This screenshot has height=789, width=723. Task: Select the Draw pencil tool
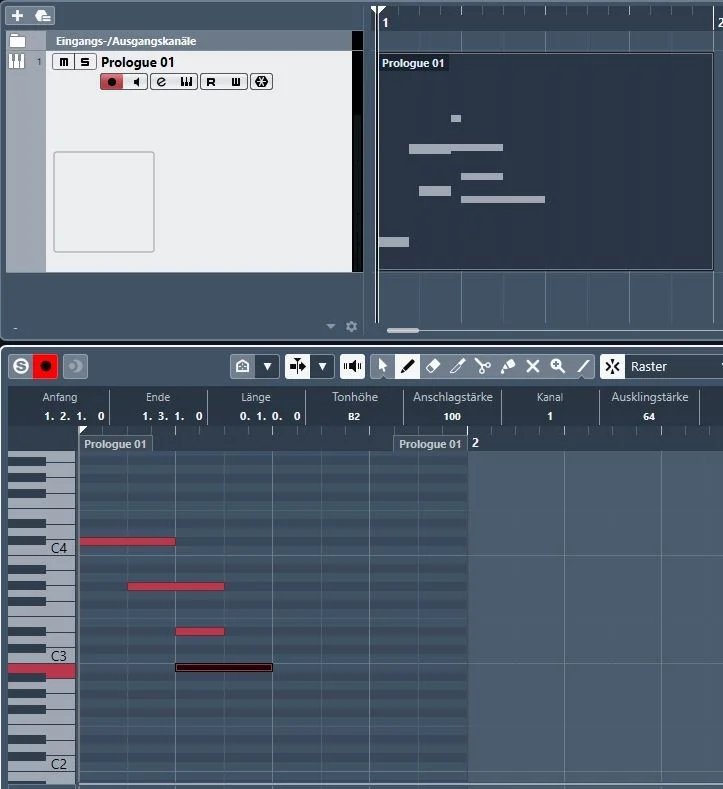tap(407, 366)
